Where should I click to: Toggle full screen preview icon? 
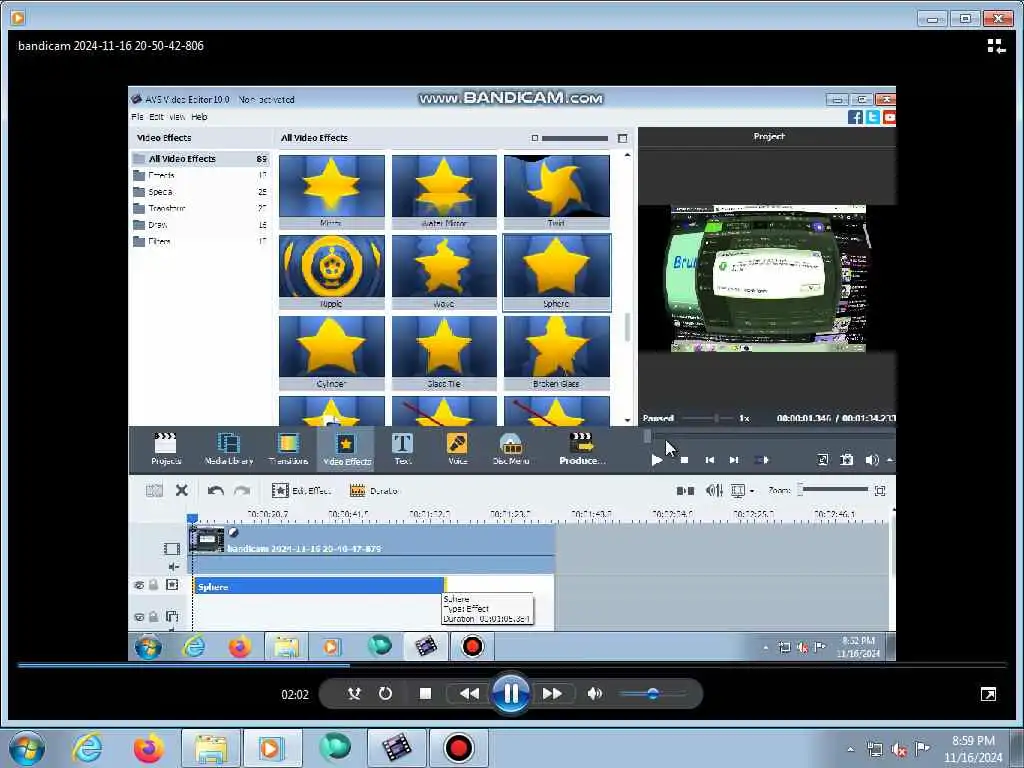[823, 460]
